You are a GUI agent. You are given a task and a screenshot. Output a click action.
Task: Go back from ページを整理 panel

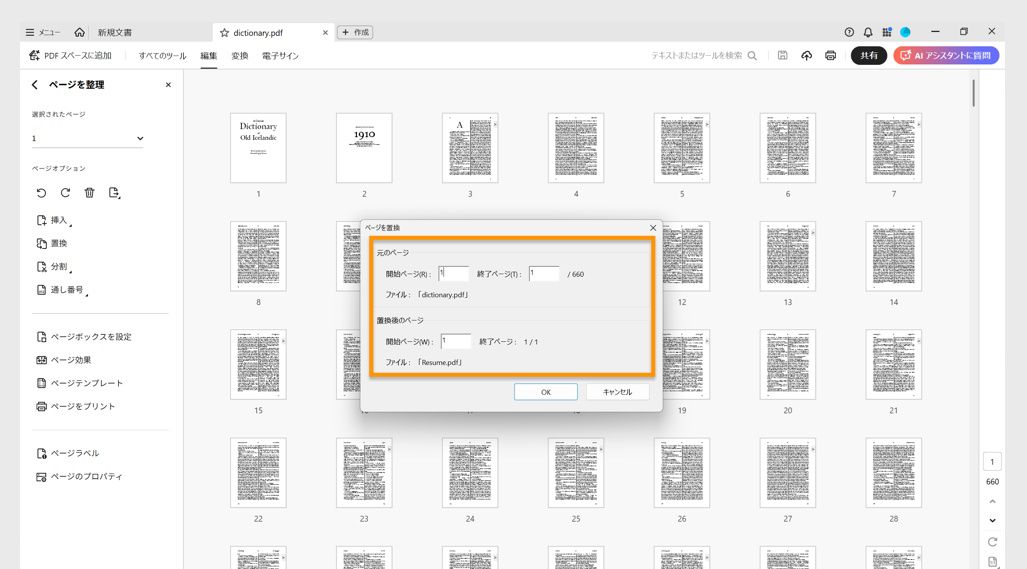pyautogui.click(x=35, y=84)
